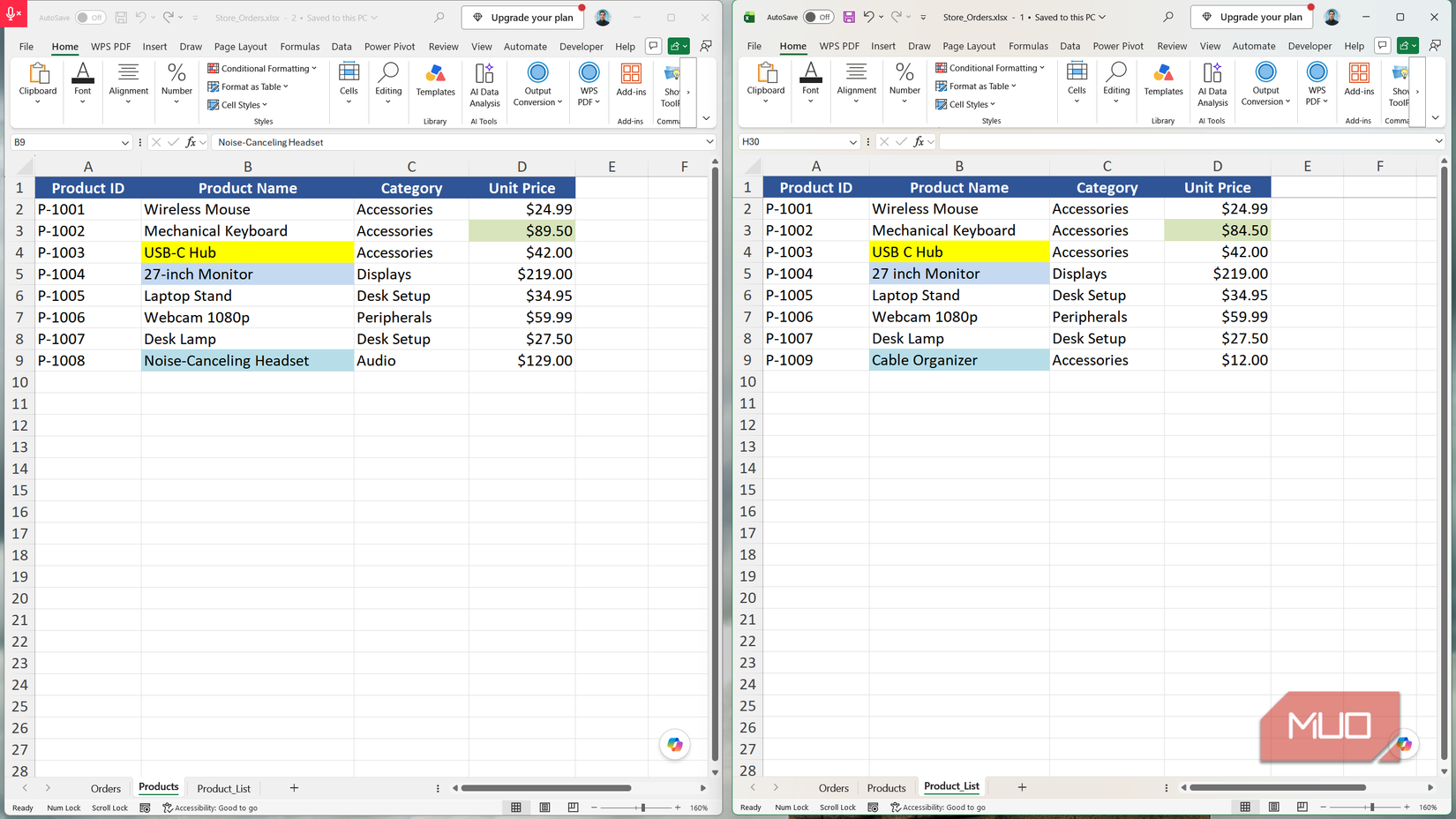The height and width of the screenshot is (819, 1456).
Task: Add new sheet in right window
Action: click(1022, 787)
